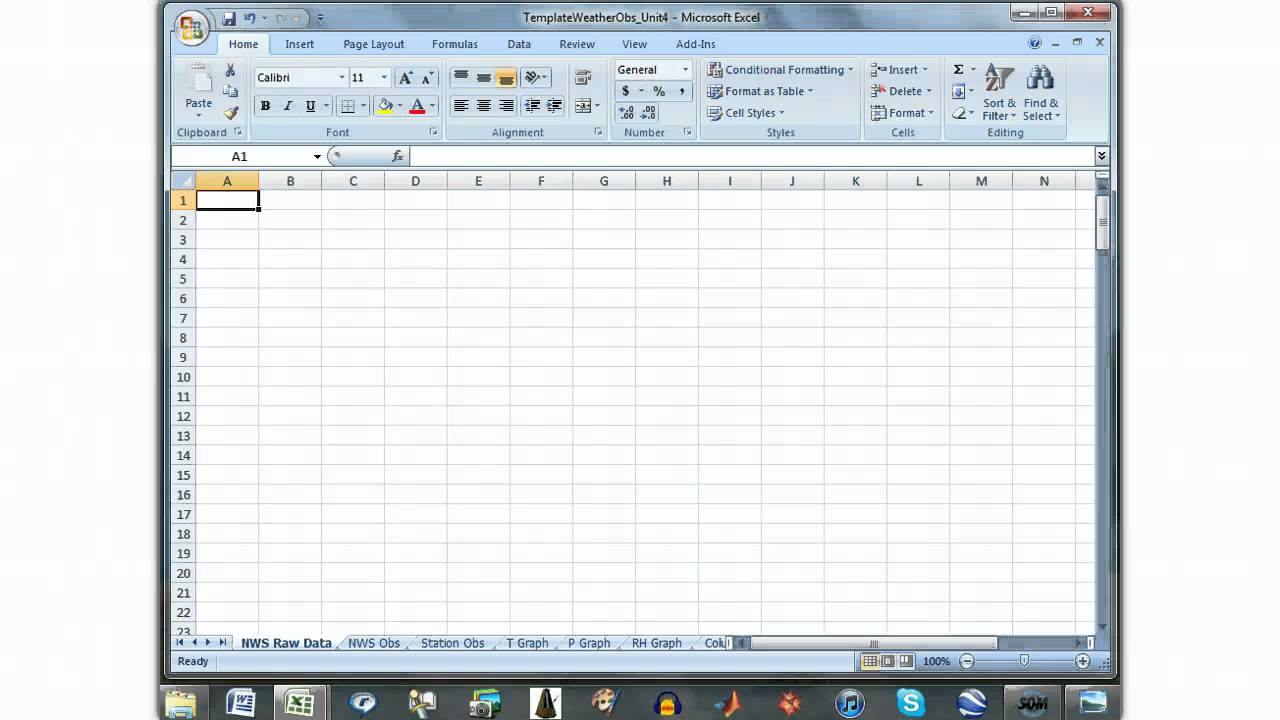This screenshot has height=720, width=1280.
Task: Click the Fill Color paint bucket
Action: click(386, 106)
